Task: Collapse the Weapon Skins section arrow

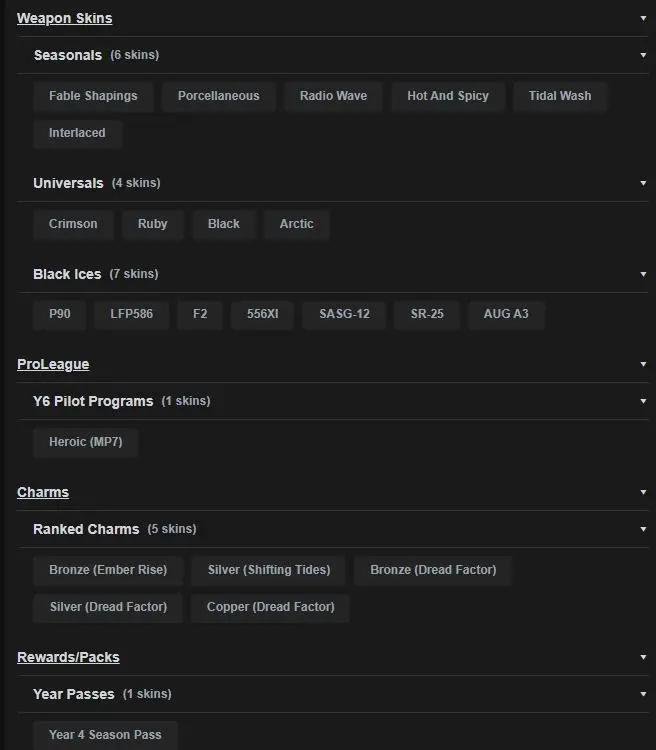Action: click(643, 18)
